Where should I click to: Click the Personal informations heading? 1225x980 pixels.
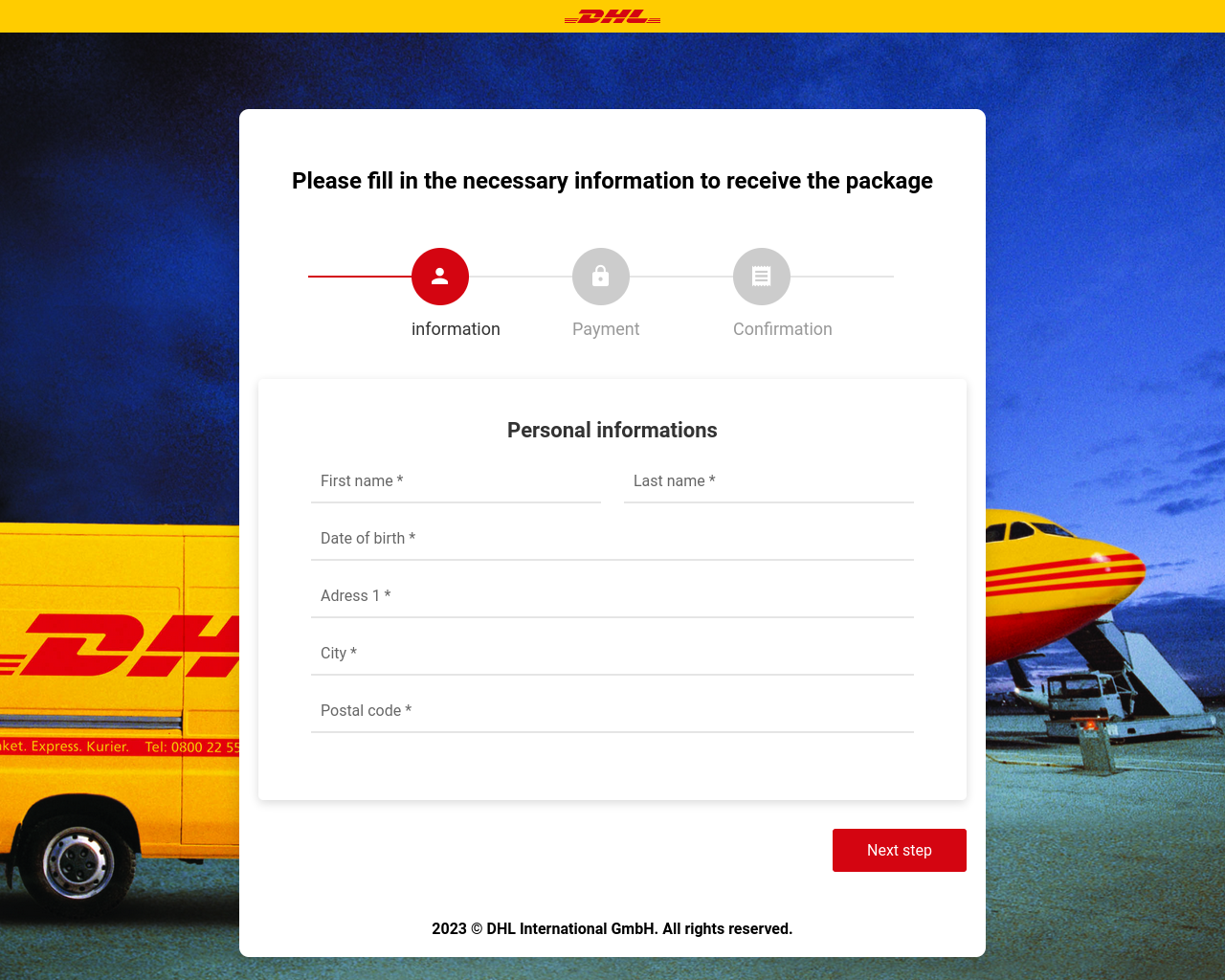pos(612,431)
